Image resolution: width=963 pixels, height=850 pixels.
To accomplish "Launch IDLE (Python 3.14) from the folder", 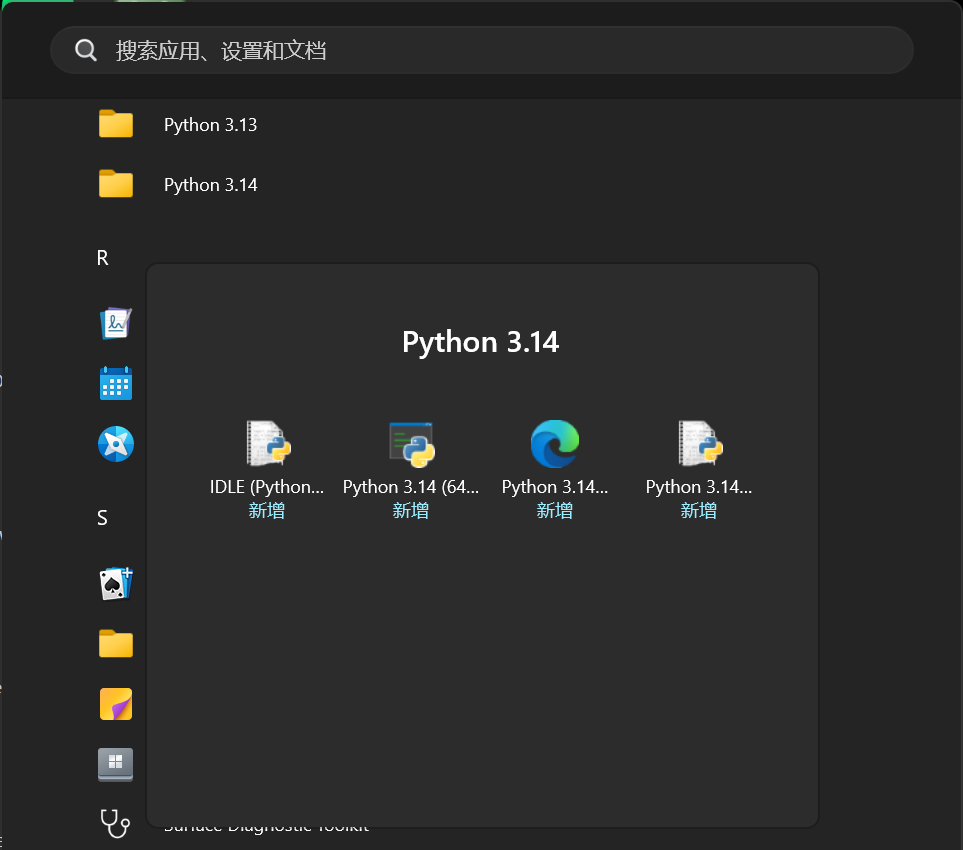I will pos(267,443).
